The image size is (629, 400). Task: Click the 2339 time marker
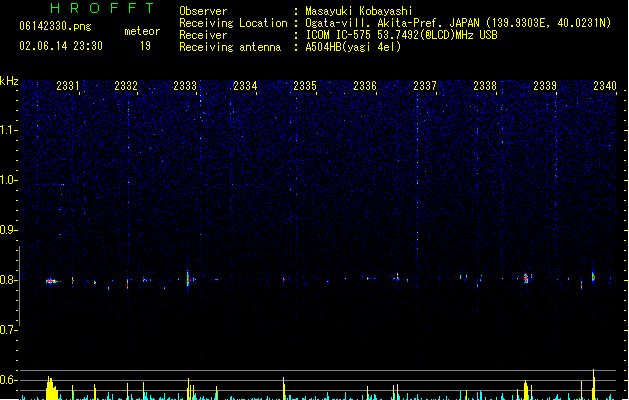(545, 86)
